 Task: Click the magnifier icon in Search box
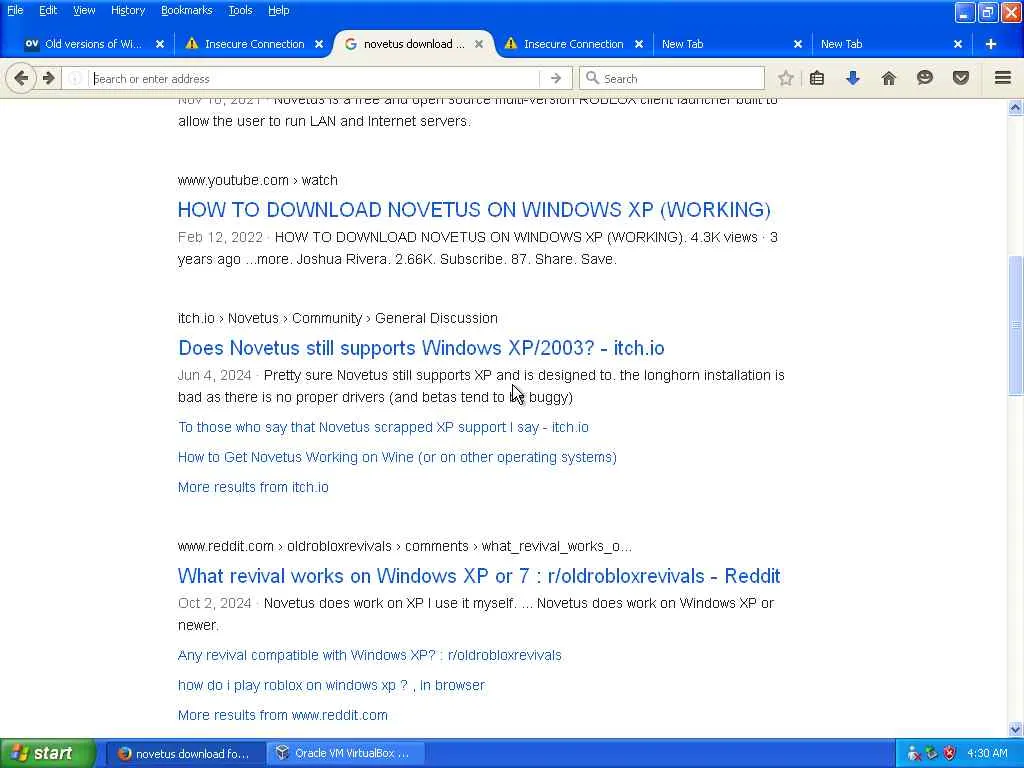[592, 78]
